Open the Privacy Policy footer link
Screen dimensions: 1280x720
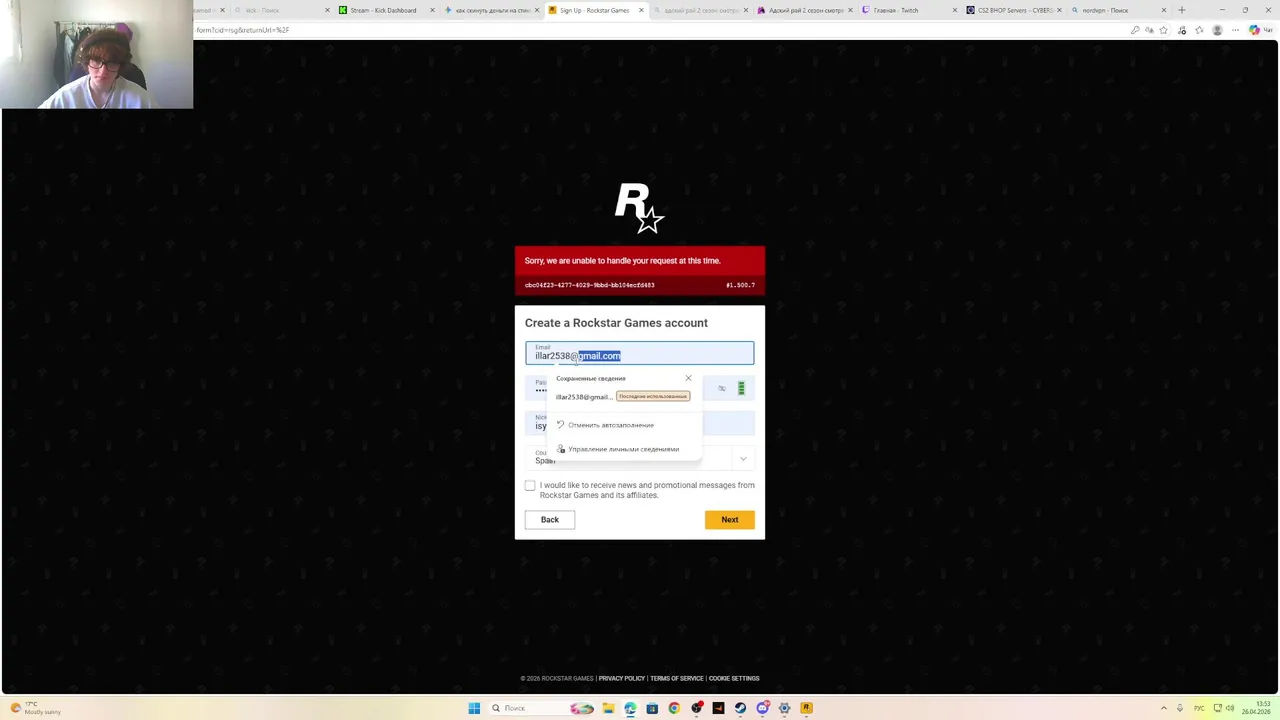[x=622, y=678]
